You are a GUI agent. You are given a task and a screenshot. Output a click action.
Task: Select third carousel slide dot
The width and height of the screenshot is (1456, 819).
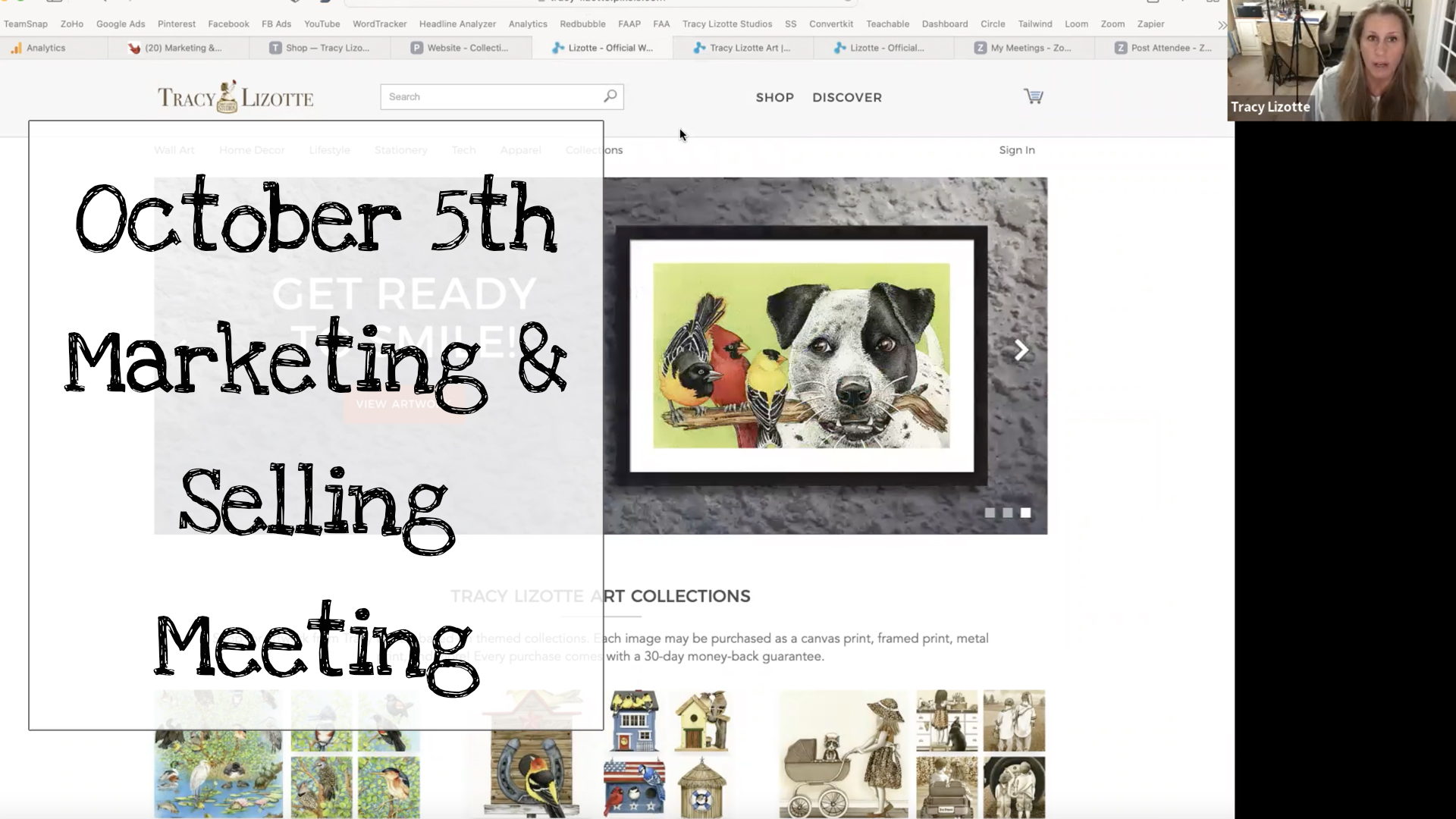click(x=1026, y=513)
